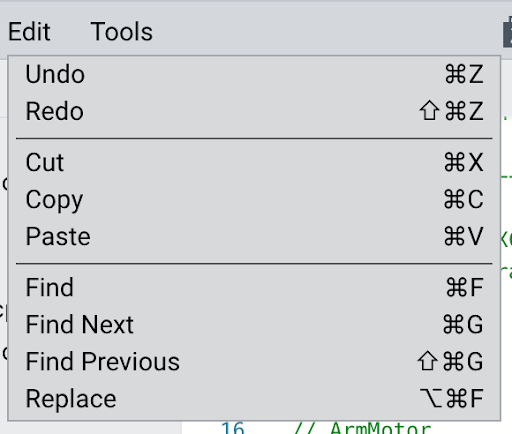Image resolution: width=512 pixels, height=434 pixels.
Task: Select the Cut menu entry
Action: click(254, 162)
